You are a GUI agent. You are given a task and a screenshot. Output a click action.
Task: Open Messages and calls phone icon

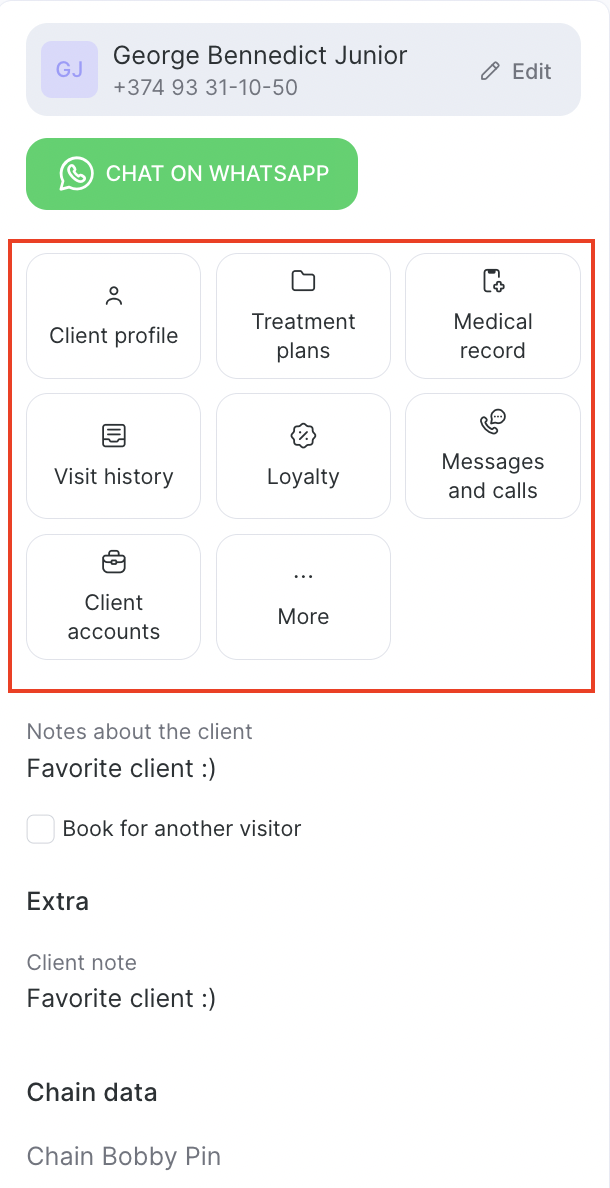coord(493,422)
